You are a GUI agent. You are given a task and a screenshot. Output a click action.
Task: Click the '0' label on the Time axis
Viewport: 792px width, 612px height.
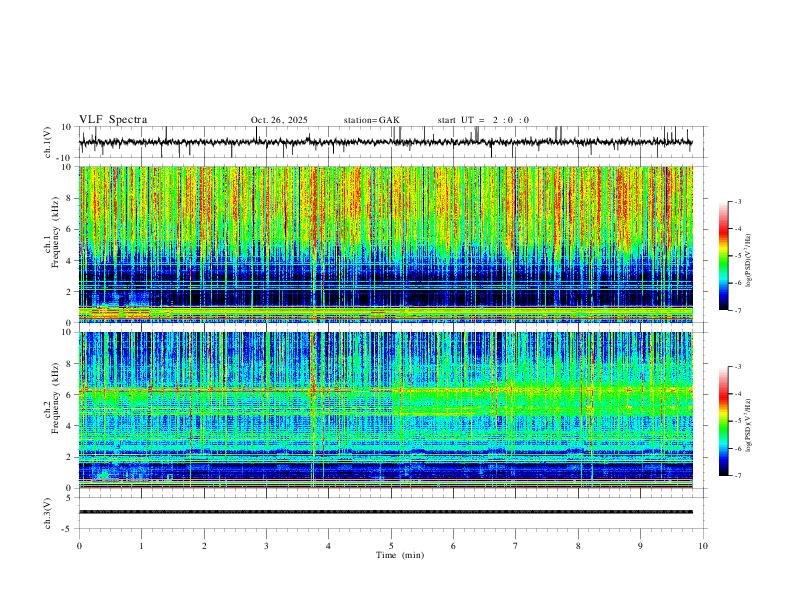(x=79, y=546)
